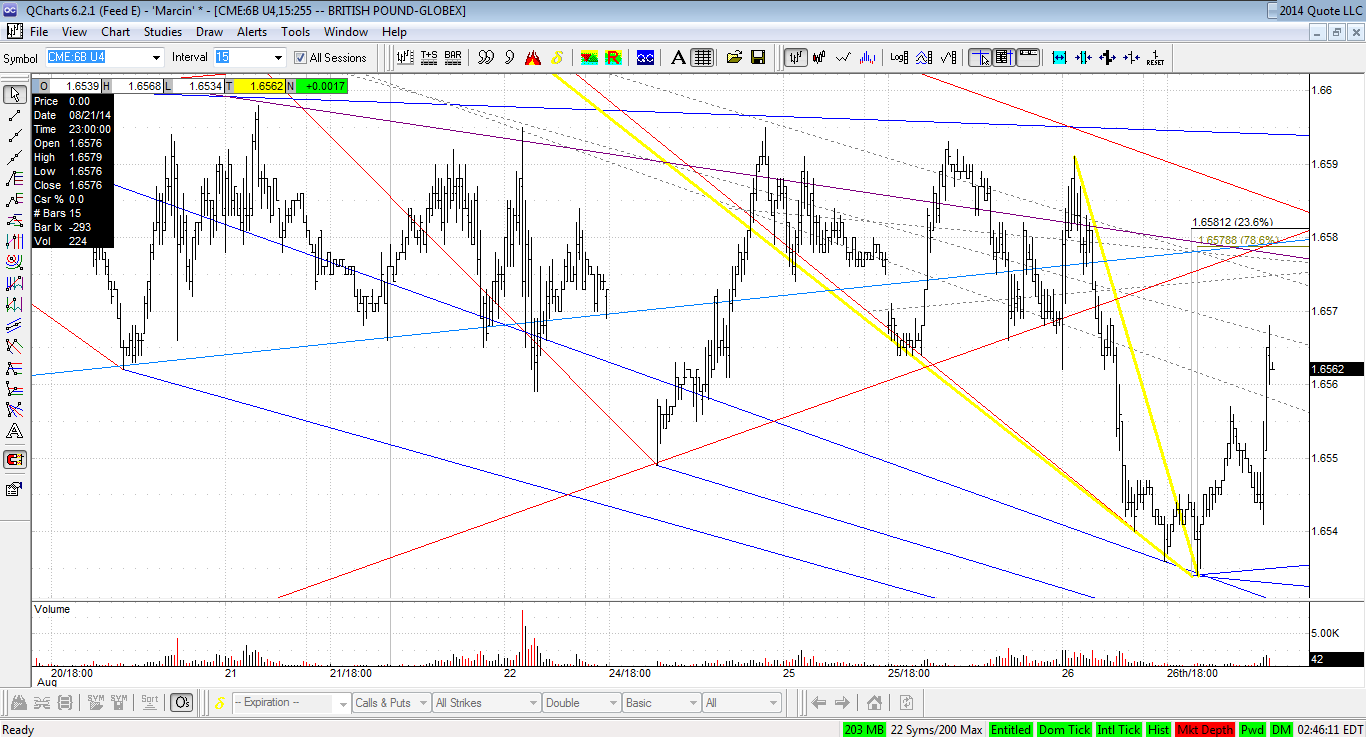Click the horizontal expand cyan icon
This screenshot has height=738, width=1366.
click(1059, 57)
